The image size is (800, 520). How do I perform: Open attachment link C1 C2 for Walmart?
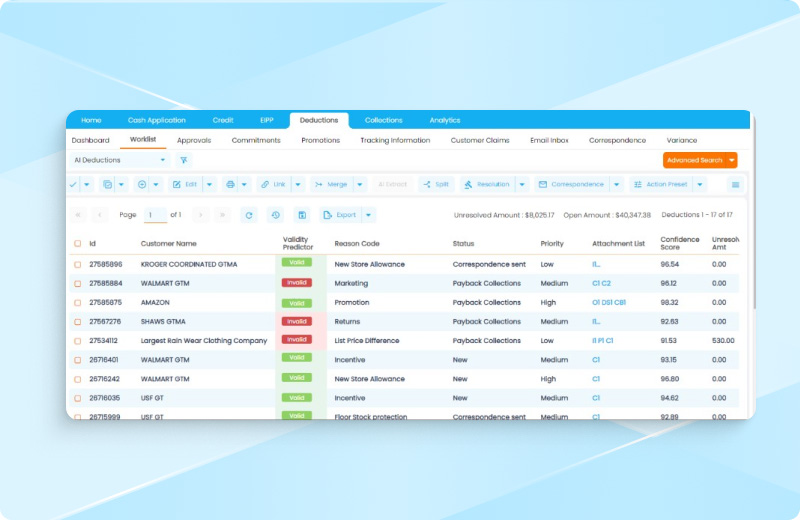point(602,284)
